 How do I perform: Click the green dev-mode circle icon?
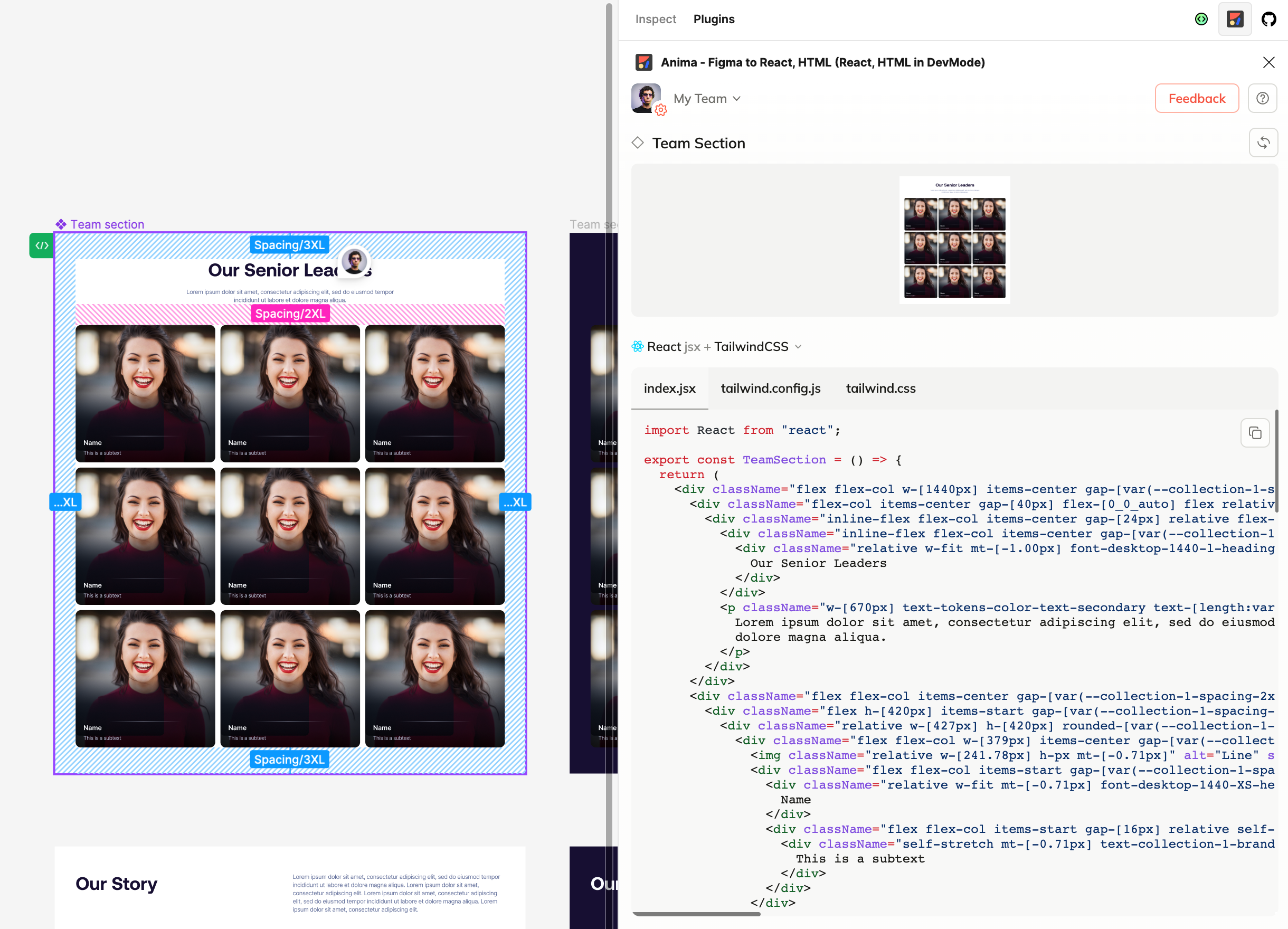1201,20
